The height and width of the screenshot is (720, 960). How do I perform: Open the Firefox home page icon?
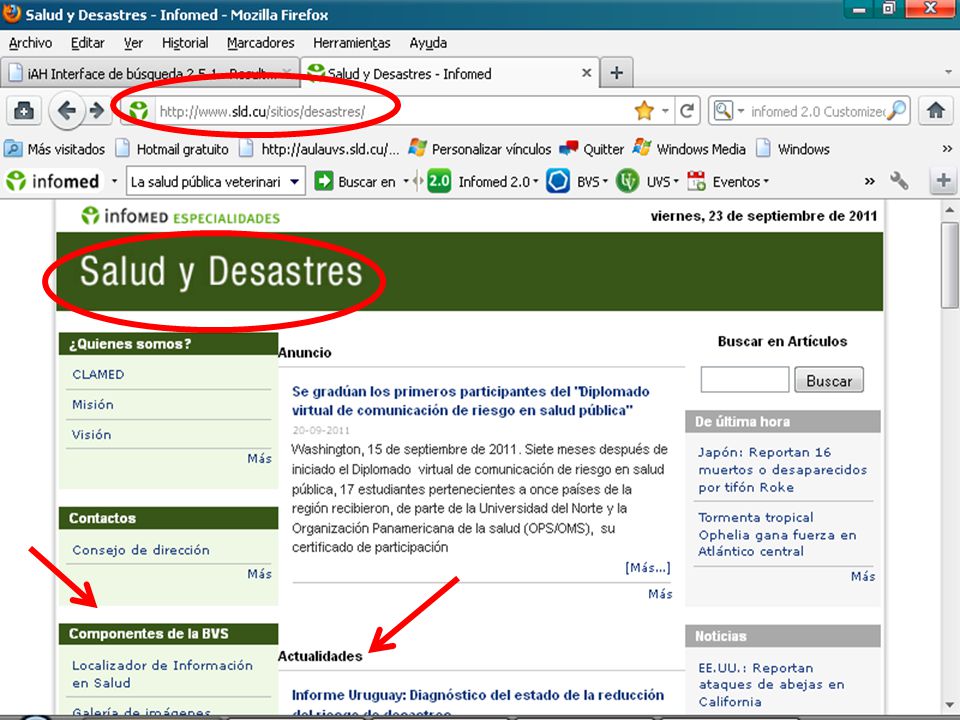(936, 111)
